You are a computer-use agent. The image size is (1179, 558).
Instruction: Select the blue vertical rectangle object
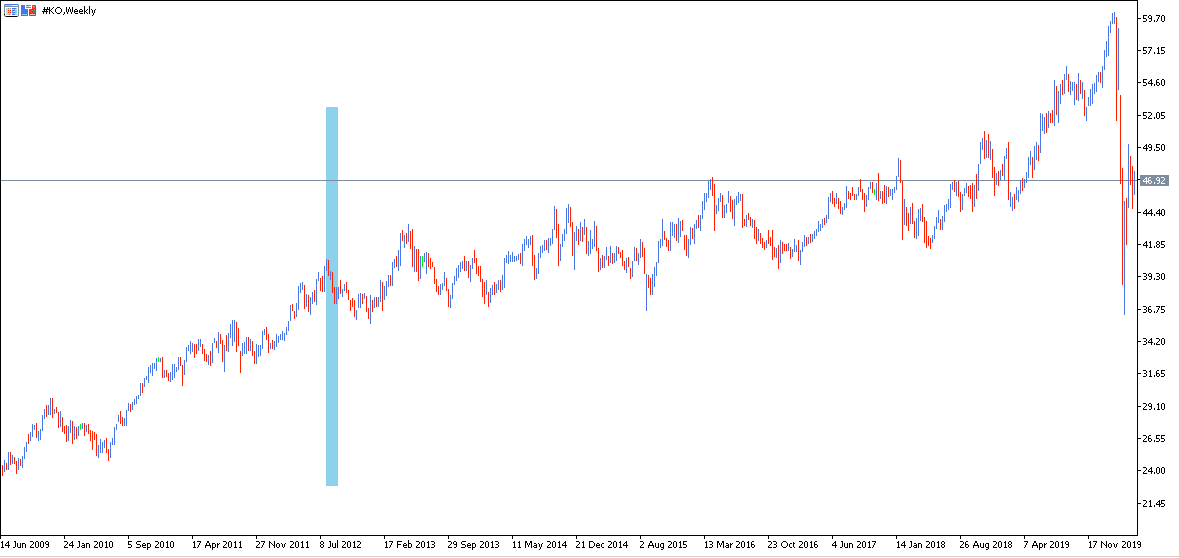coord(332,296)
